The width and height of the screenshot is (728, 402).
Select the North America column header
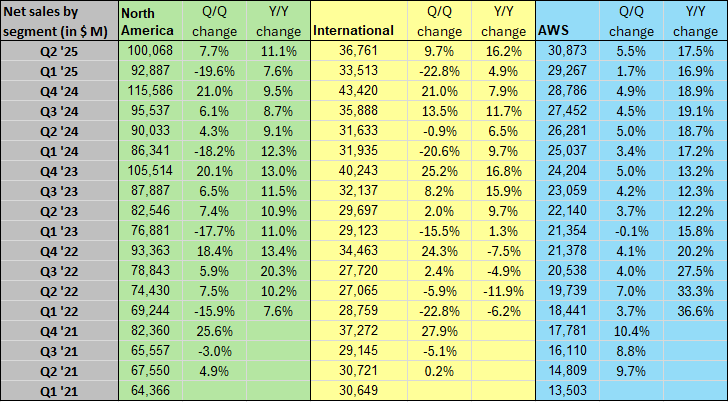pyautogui.click(x=146, y=22)
